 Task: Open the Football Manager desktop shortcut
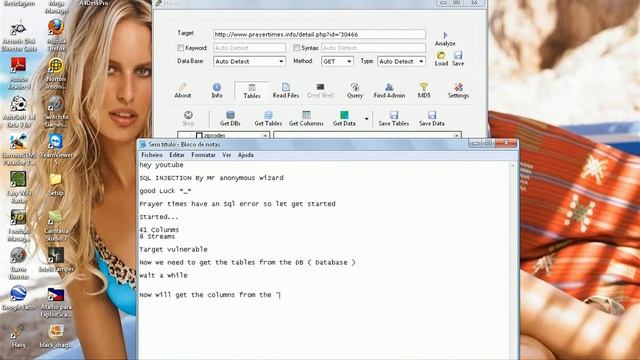18,218
